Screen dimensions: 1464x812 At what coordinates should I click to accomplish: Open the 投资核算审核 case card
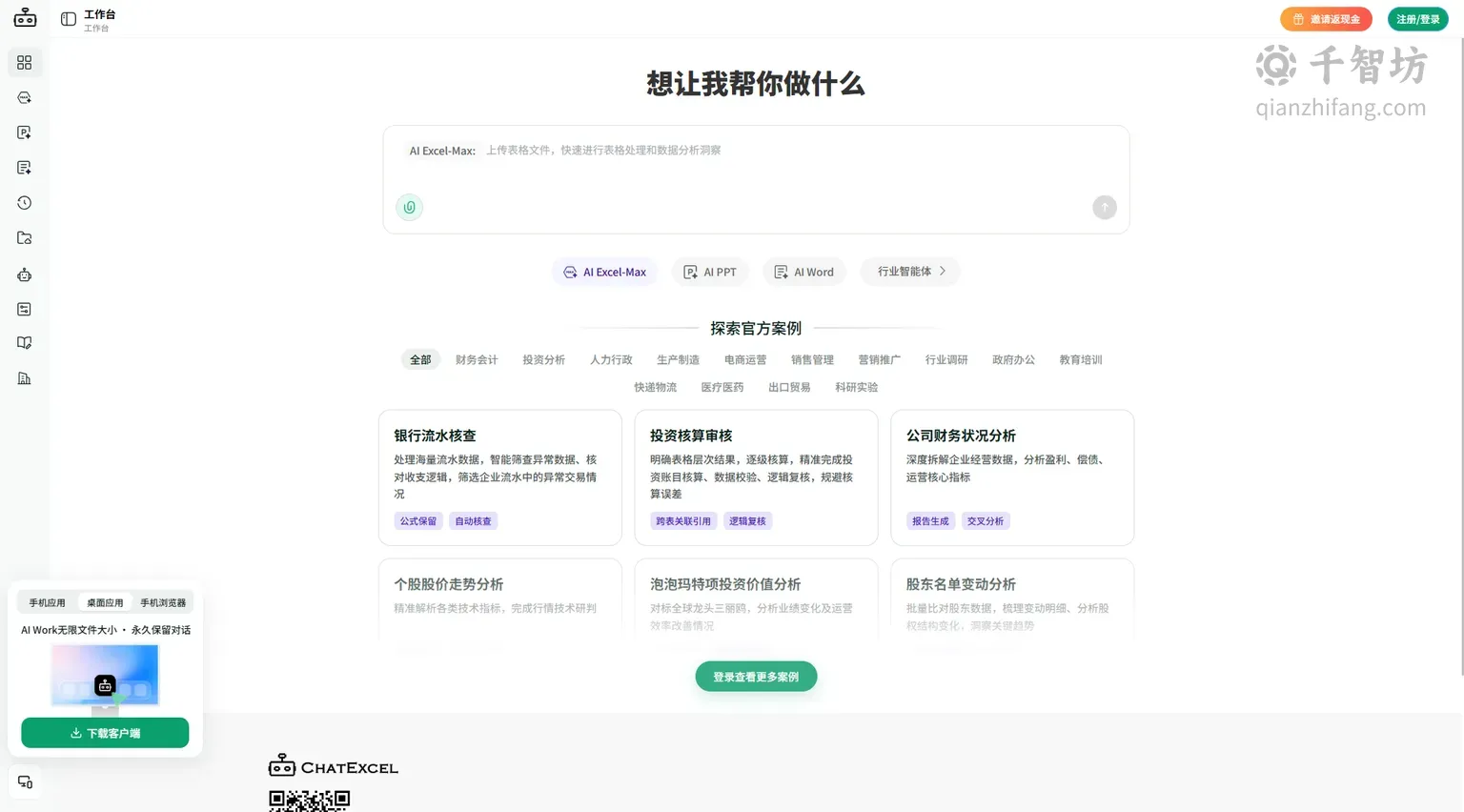pyautogui.click(x=756, y=477)
